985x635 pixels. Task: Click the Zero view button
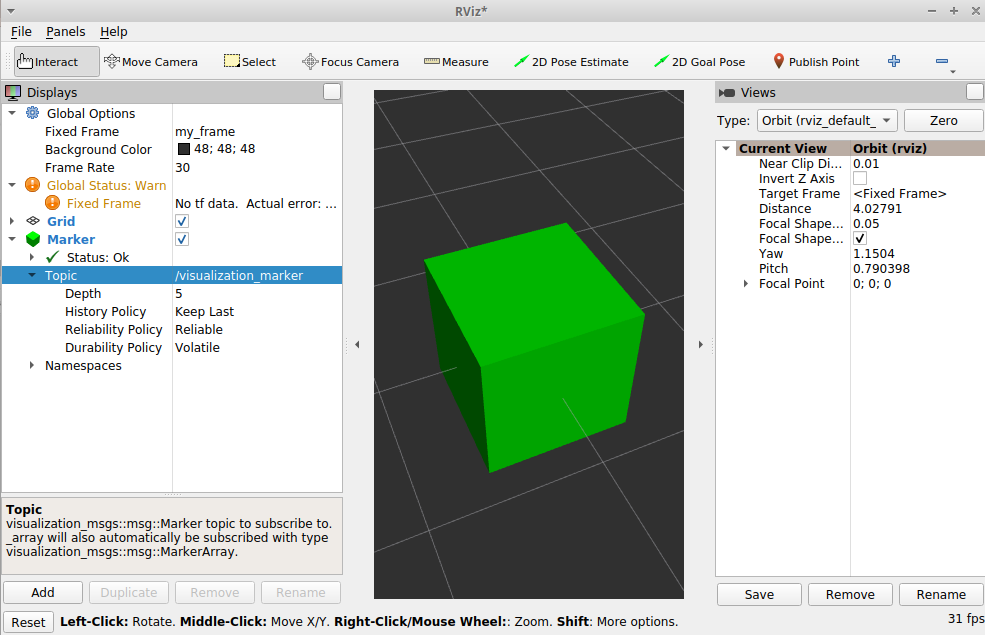pos(944,121)
